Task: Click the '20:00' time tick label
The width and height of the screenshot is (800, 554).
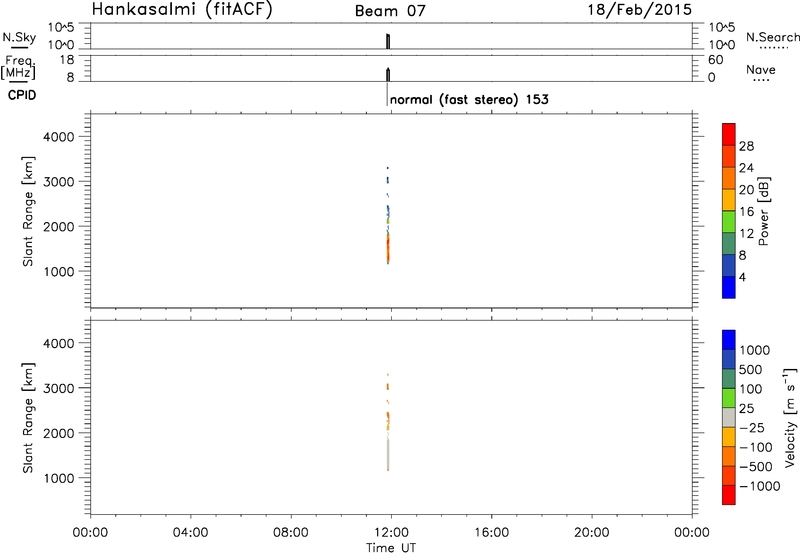Action: pos(591,533)
